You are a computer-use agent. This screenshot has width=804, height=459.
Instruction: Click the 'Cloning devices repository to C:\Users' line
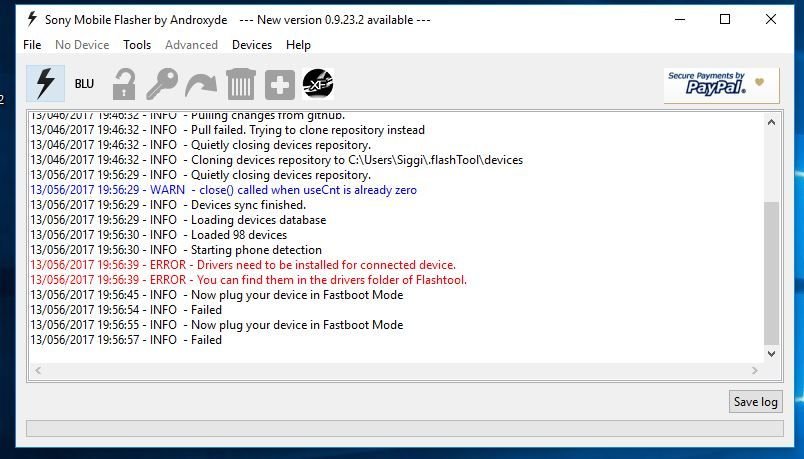pyautogui.click(x=276, y=160)
